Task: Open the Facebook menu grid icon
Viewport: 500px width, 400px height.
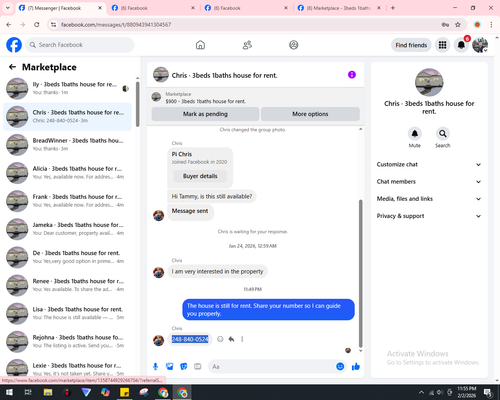Action: point(442,45)
